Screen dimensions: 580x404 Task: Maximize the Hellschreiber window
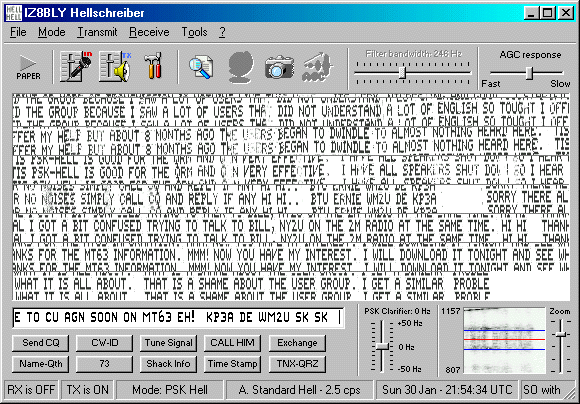[x=547, y=13]
